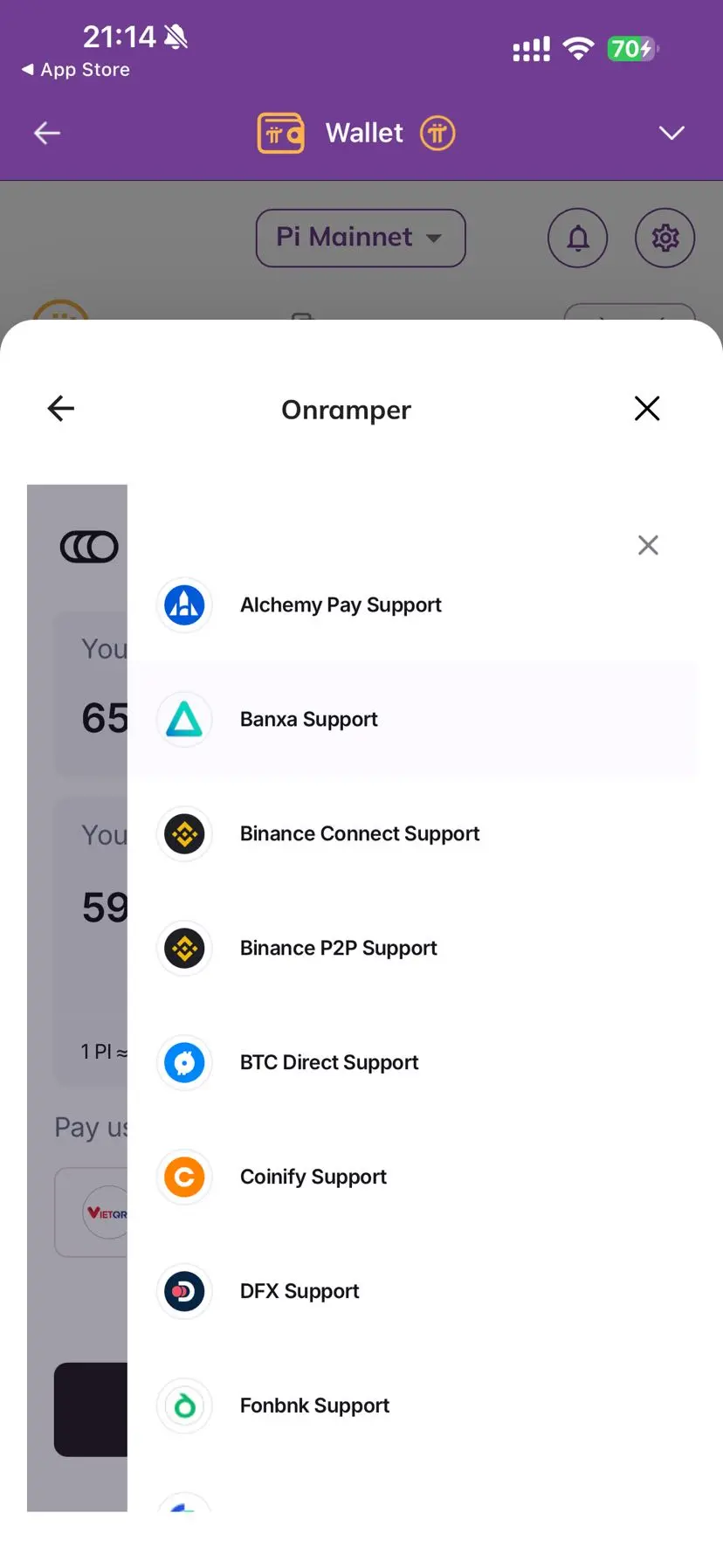The image size is (723, 1568).
Task: Tap the Coinify orange logo icon
Action: point(184,1177)
